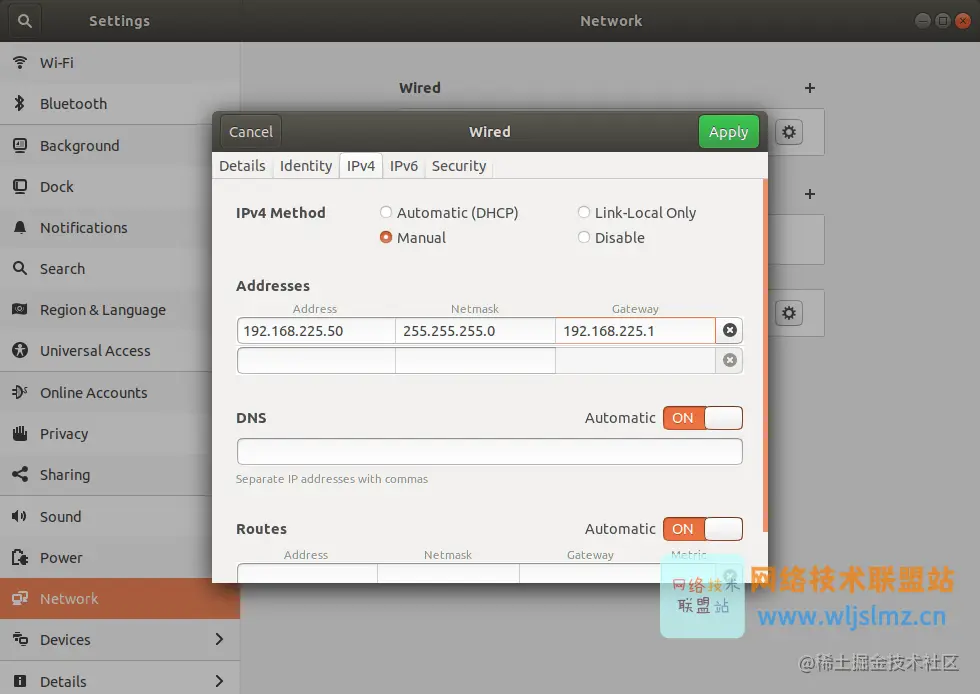Switch to the IPv6 tab

[404, 166]
